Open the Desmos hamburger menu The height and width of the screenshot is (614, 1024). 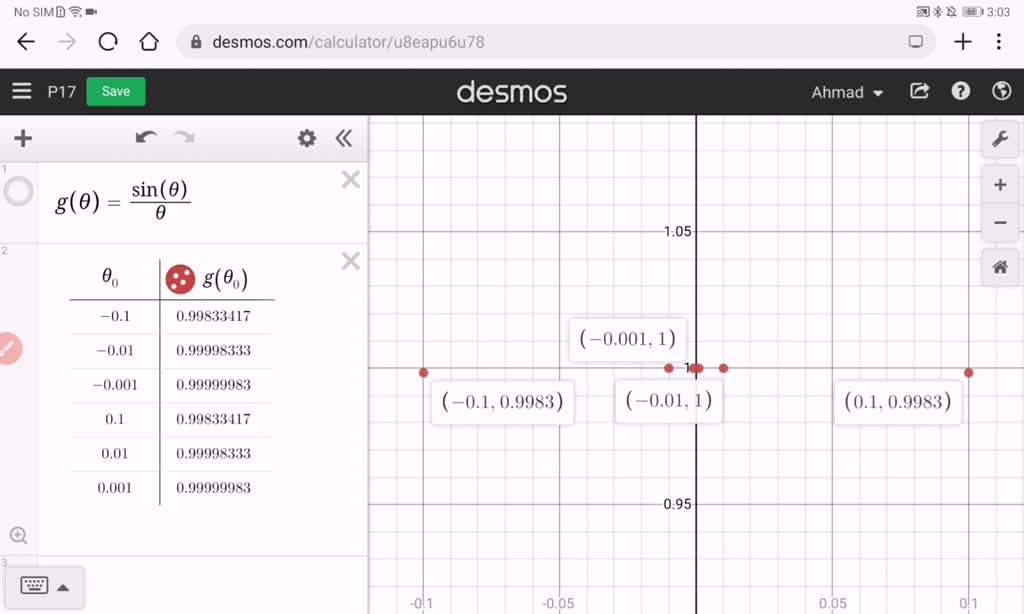(x=22, y=91)
